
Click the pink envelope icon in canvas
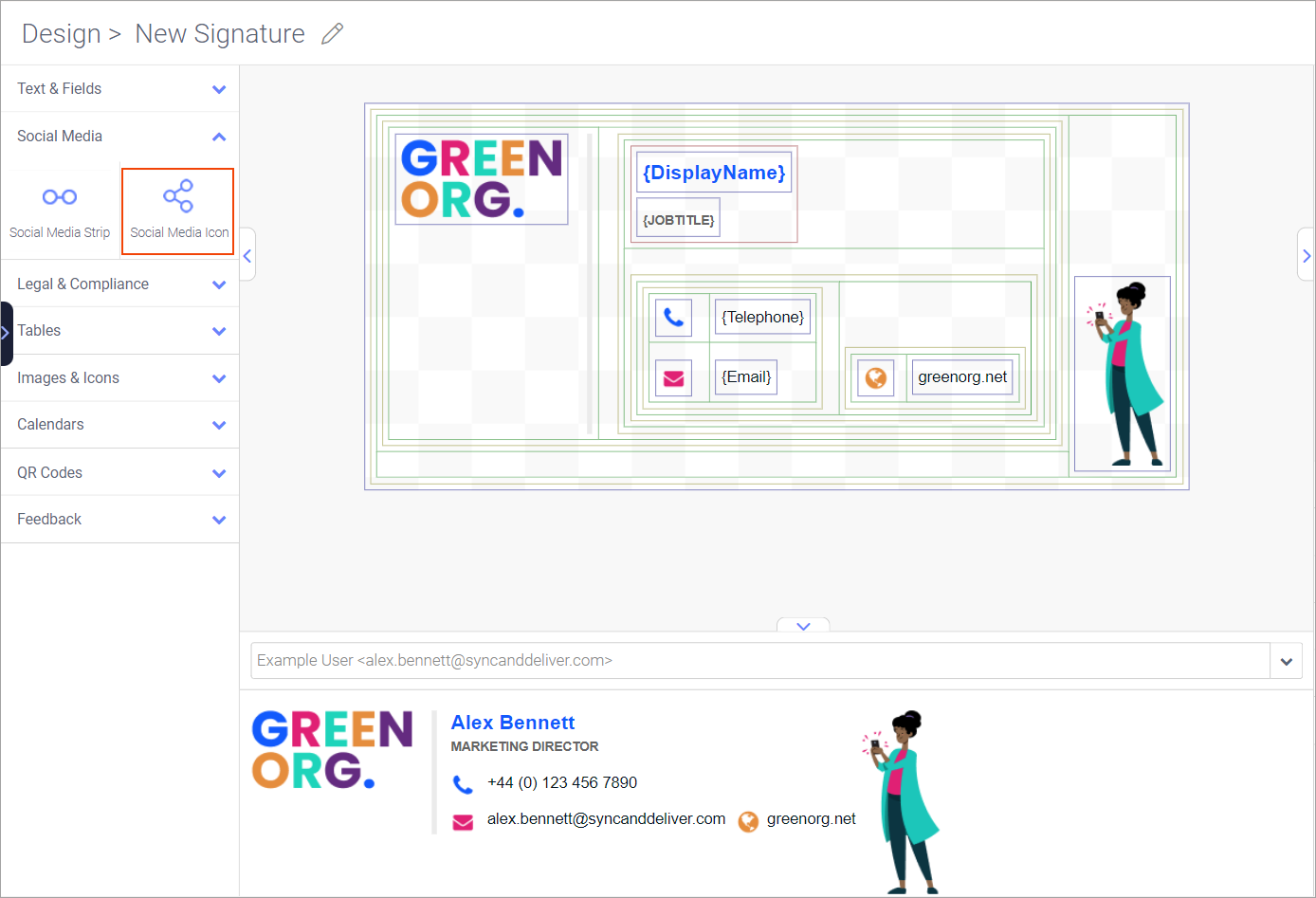(673, 377)
